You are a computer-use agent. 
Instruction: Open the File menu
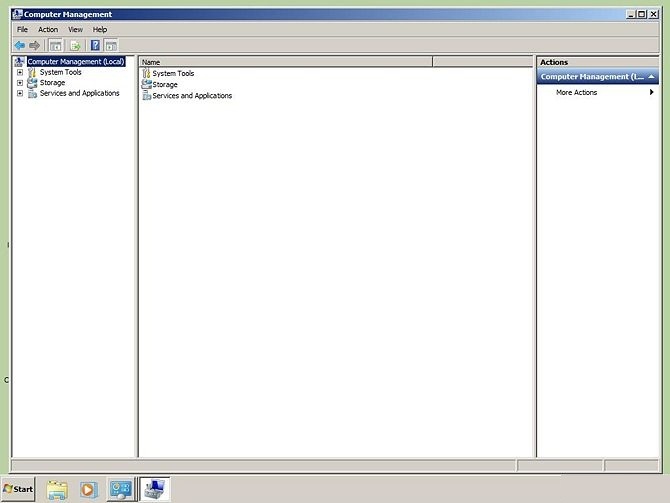pyautogui.click(x=22, y=30)
